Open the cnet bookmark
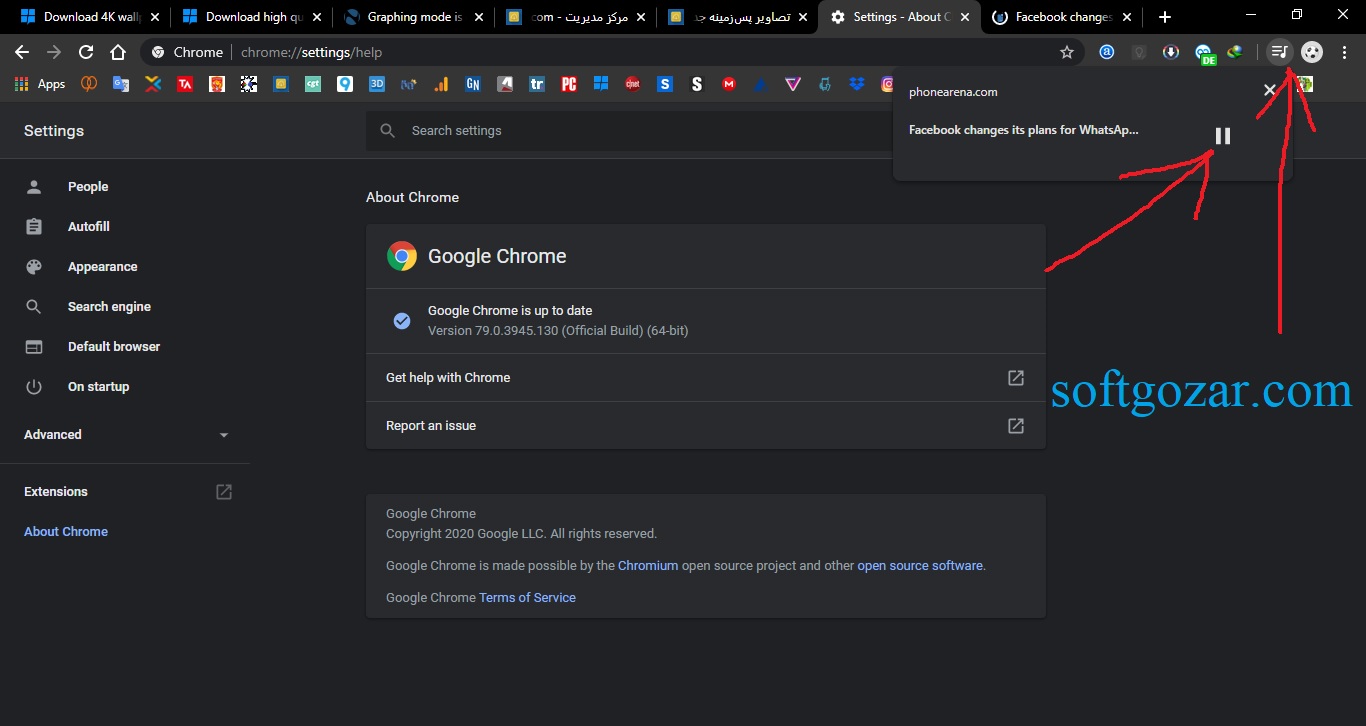Viewport: 1366px width, 726px height. pos(633,84)
